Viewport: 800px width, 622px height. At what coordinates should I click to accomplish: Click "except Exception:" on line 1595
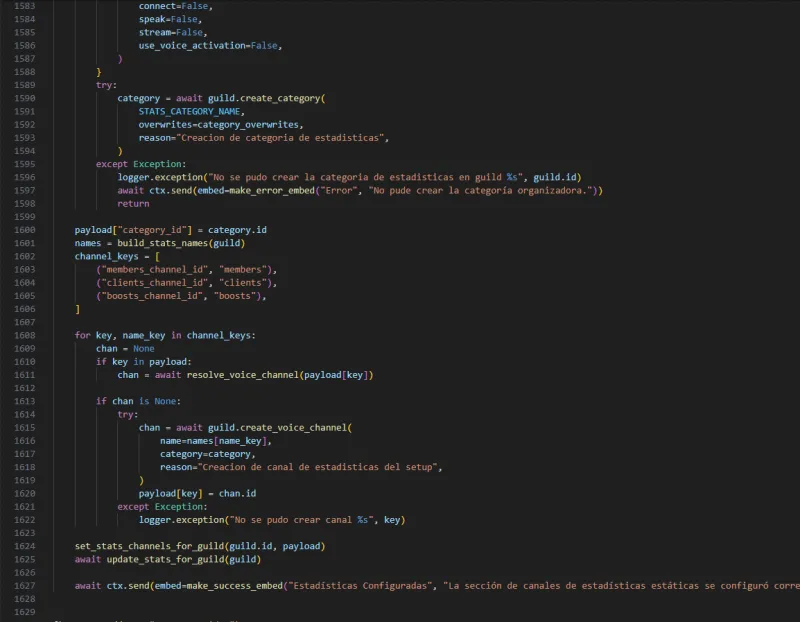click(x=141, y=164)
